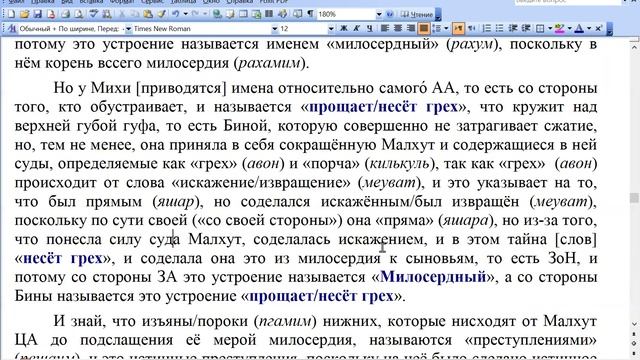Click the vertical scrollbar thumb
The image size is (640, 360).
pyautogui.click(x=634, y=198)
